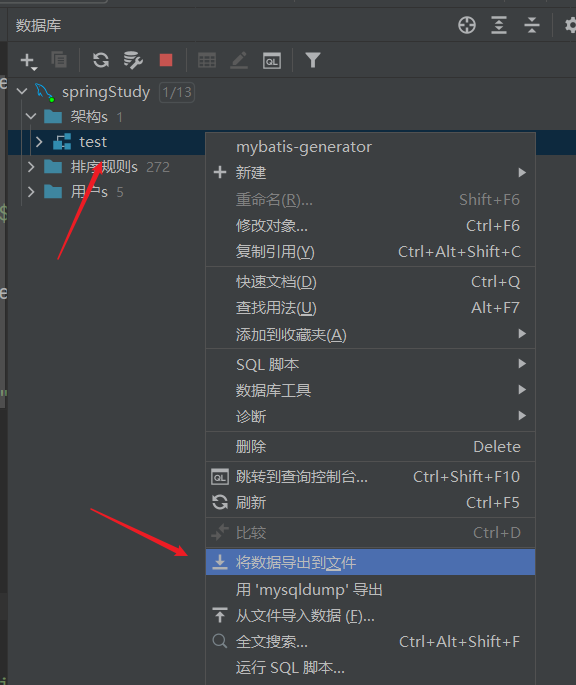Click the filter funnel icon
The width and height of the screenshot is (576, 685).
313,60
